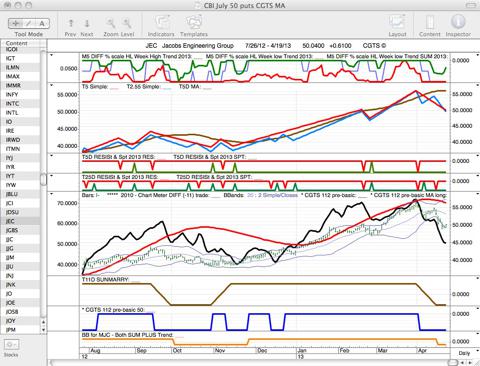Open the Indicators toolbar icon
This screenshot has width=480, height=366.
click(162, 22)
